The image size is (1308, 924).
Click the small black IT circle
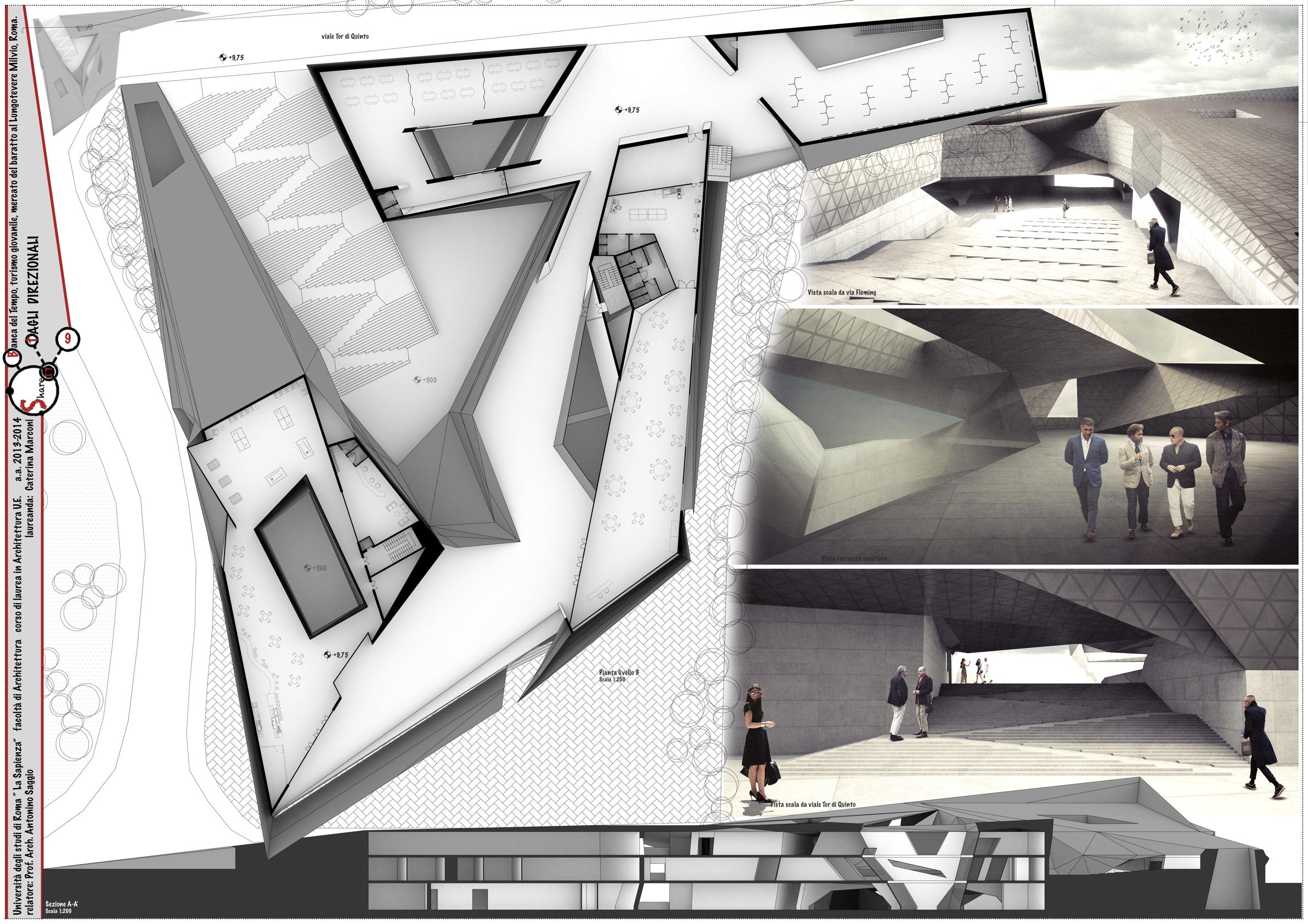pyautogui.click(x=49, y=371)
